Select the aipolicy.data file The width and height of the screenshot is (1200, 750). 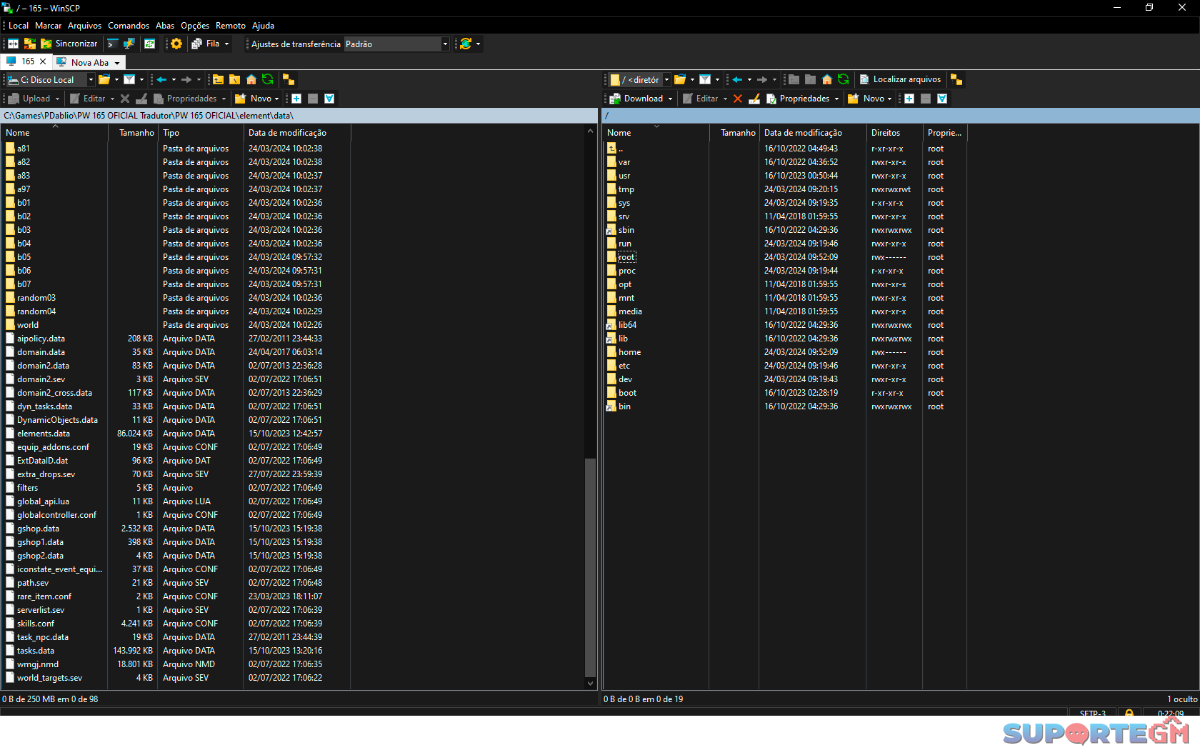[41, 338]
